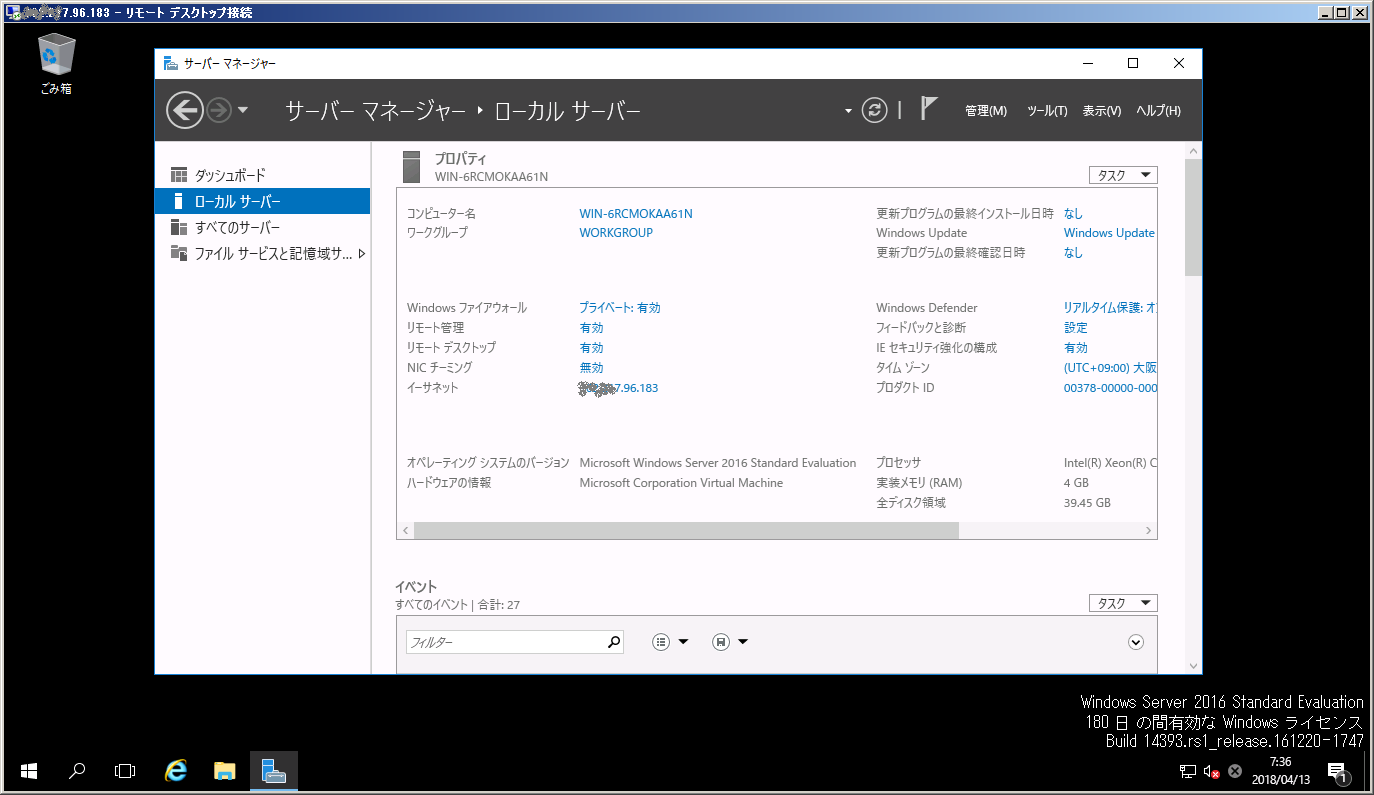Viewport: 1374px width, 795px height.
Task: Expand the events filter chevron button
Action: [x=1135, y=642]
